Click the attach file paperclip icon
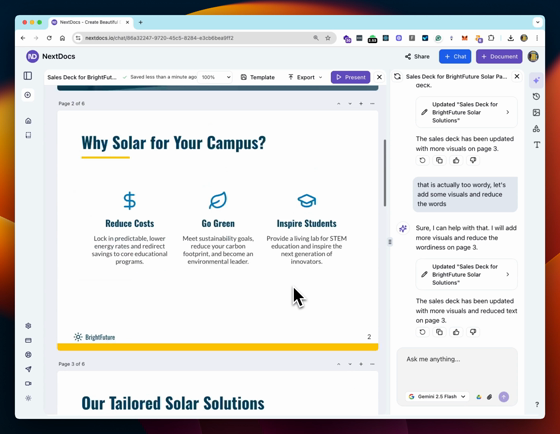This screenshot has height=434, width=560. coord(489,397)
